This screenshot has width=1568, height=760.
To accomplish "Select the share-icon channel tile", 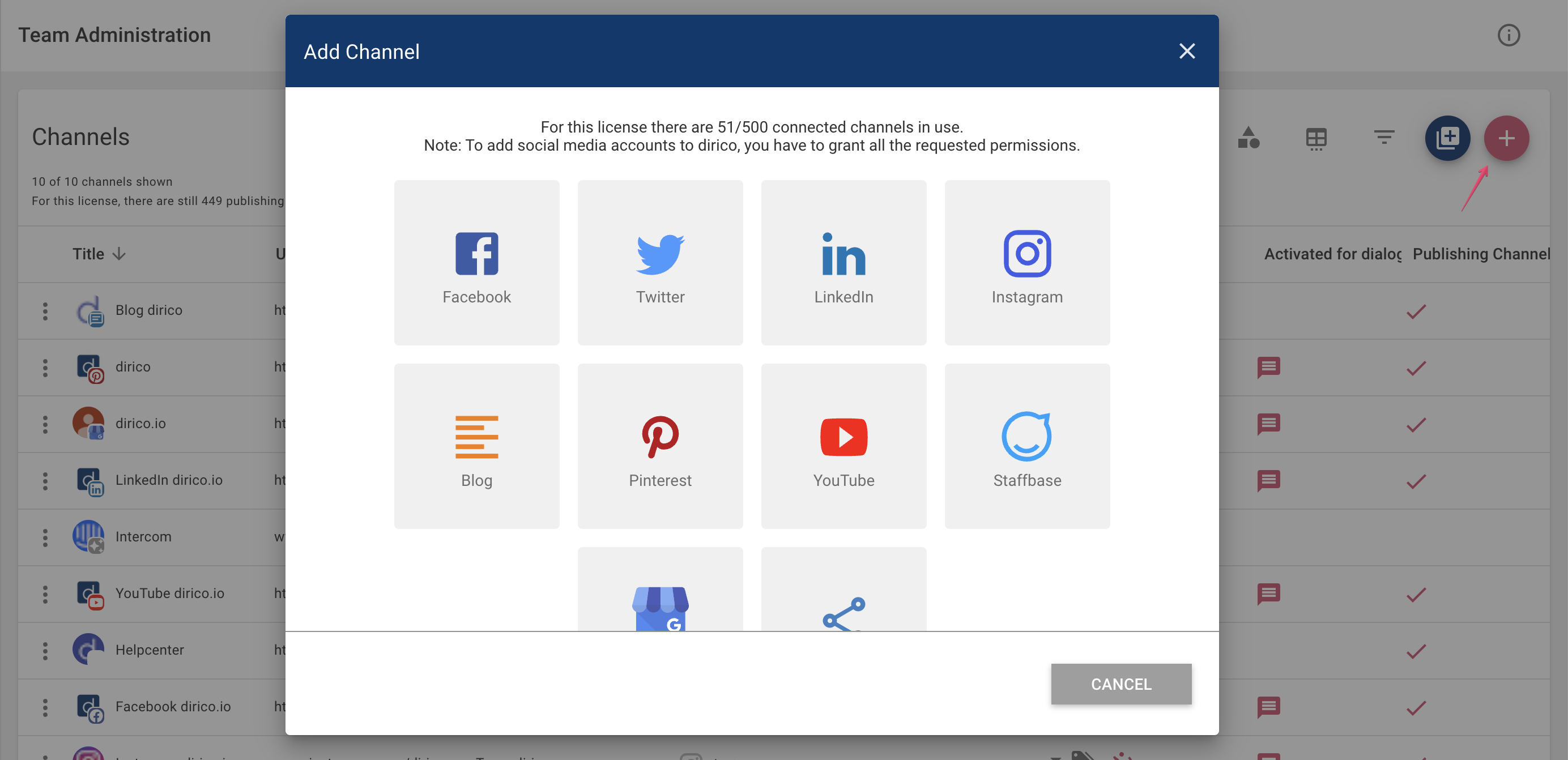I will [x=843, y=589].
